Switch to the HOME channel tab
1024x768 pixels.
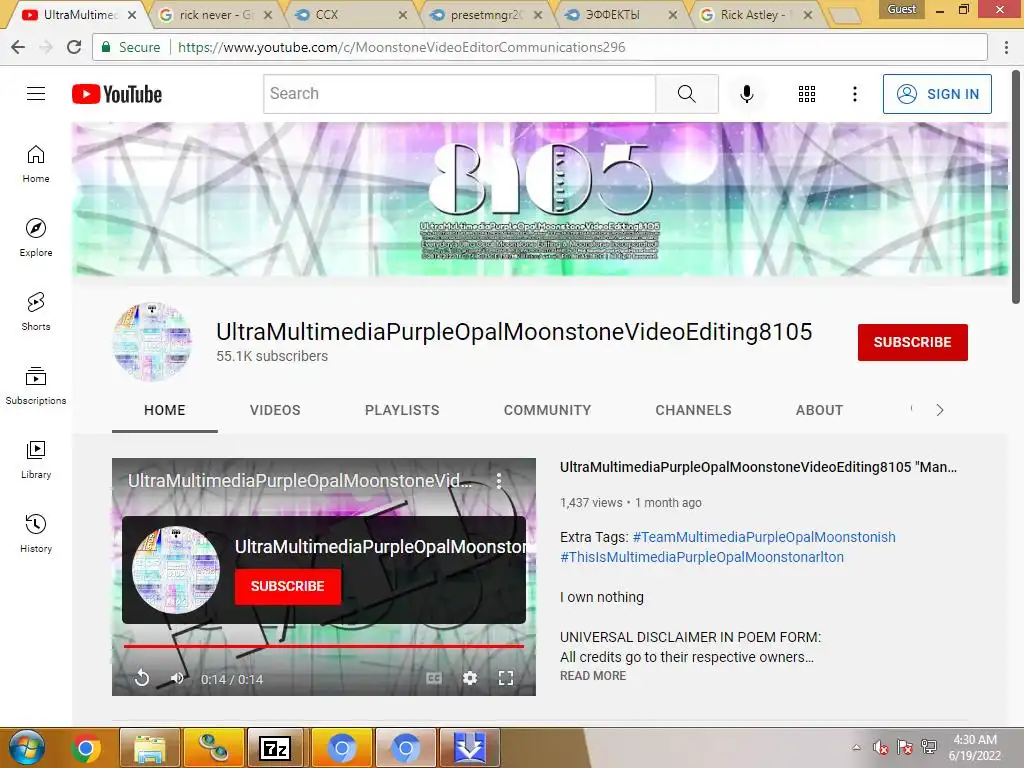165,410
